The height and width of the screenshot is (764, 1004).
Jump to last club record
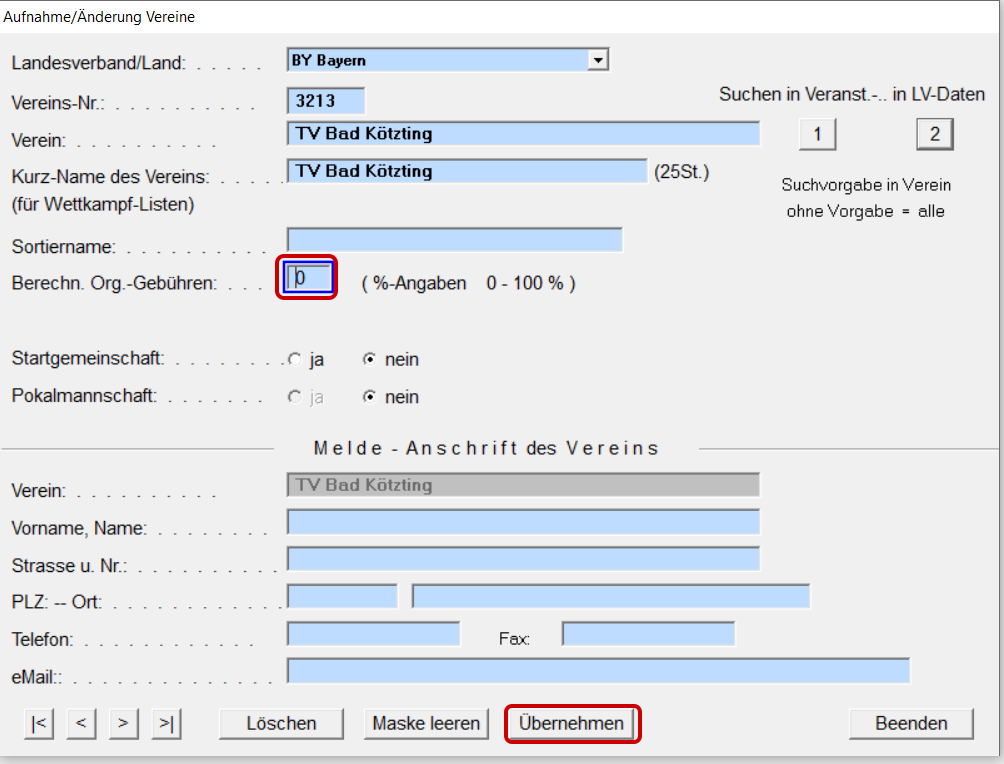(x=166, y=723)
